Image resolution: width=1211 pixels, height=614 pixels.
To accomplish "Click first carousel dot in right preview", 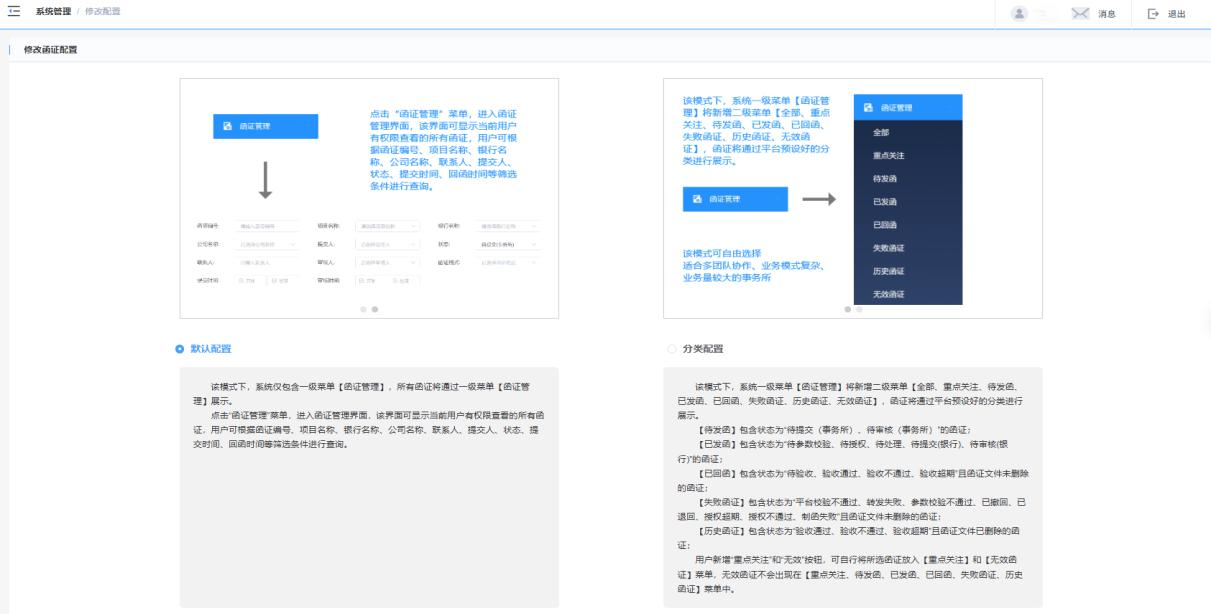I will [847, 309].
